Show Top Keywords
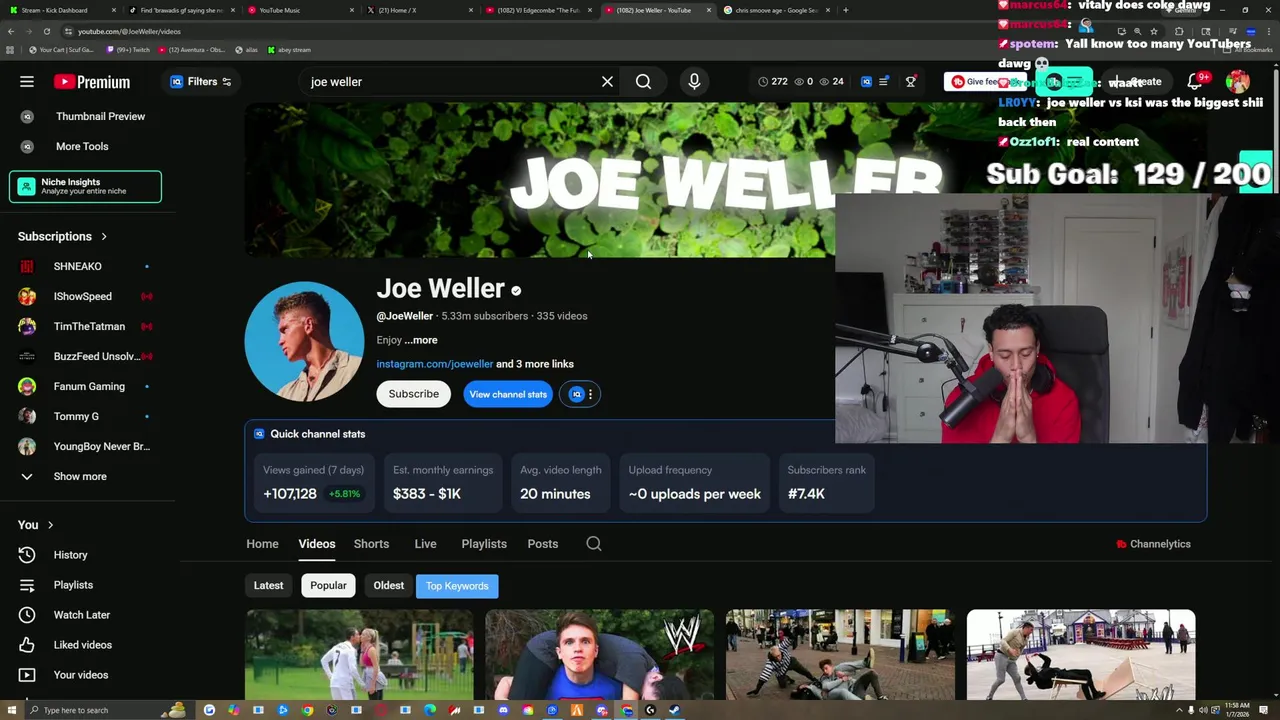Viewport: 1280px width, 720px height. coord(457,586)
